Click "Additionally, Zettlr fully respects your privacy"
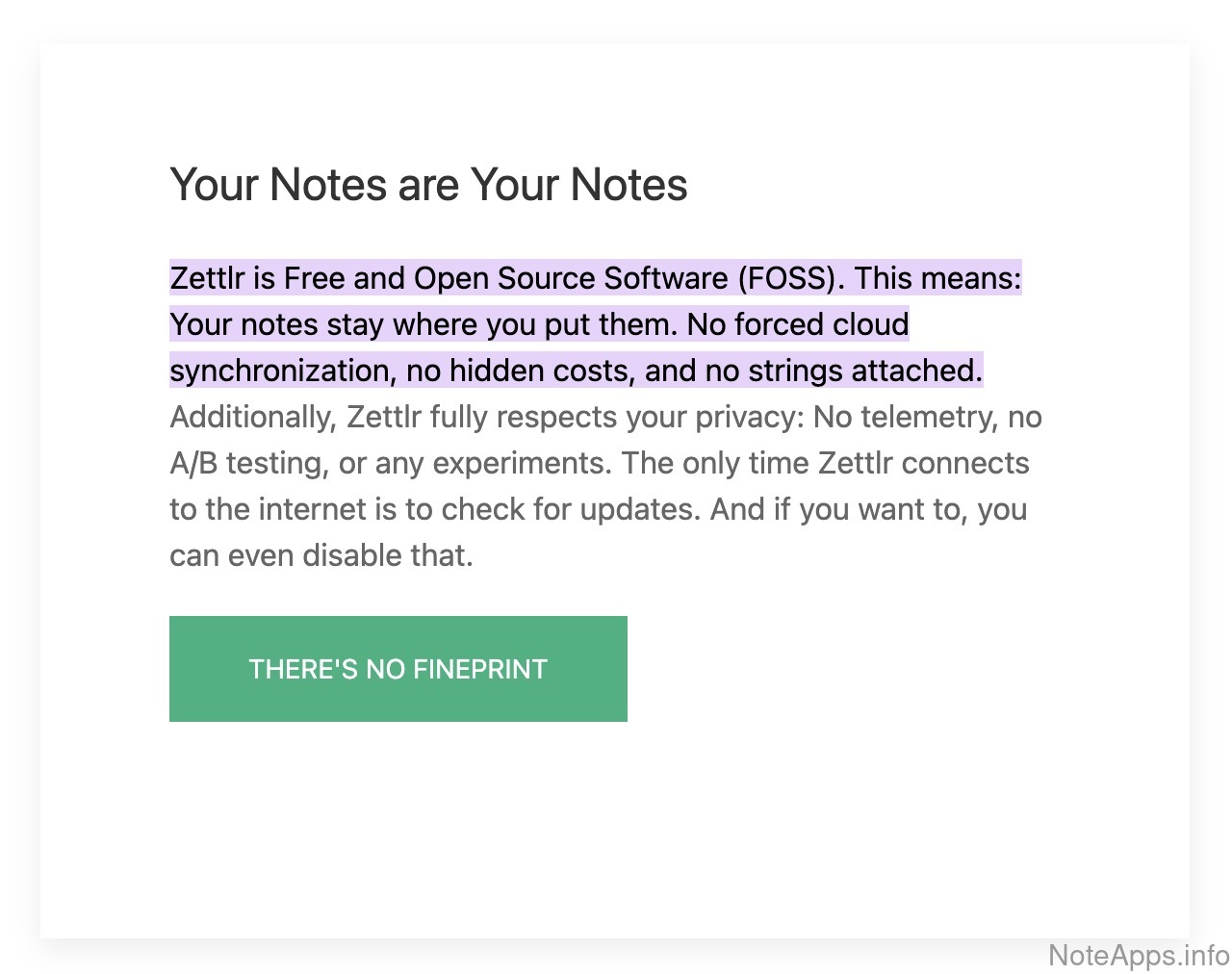 (486, 417)
